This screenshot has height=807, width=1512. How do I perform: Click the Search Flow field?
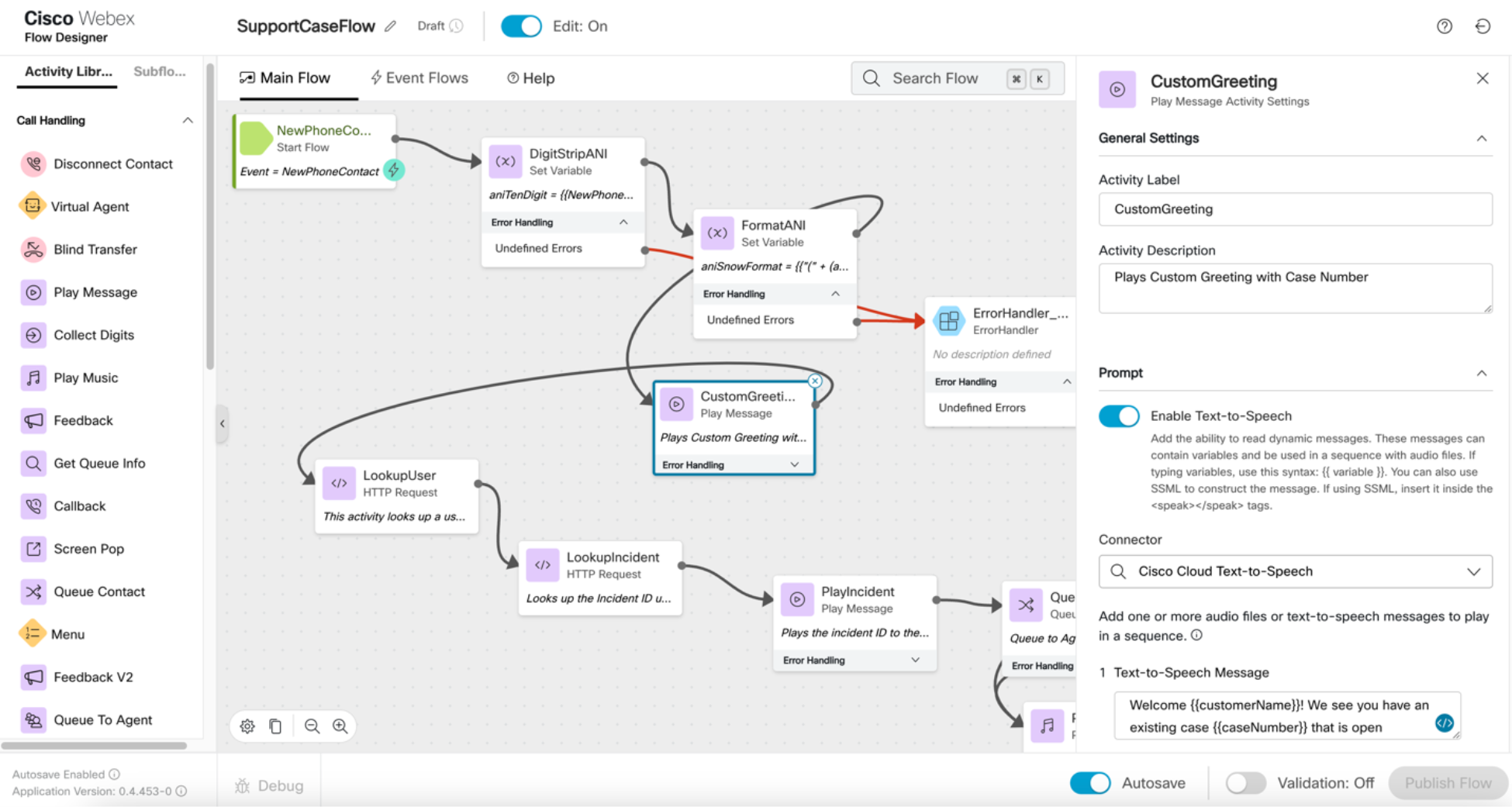click(957, 78)
